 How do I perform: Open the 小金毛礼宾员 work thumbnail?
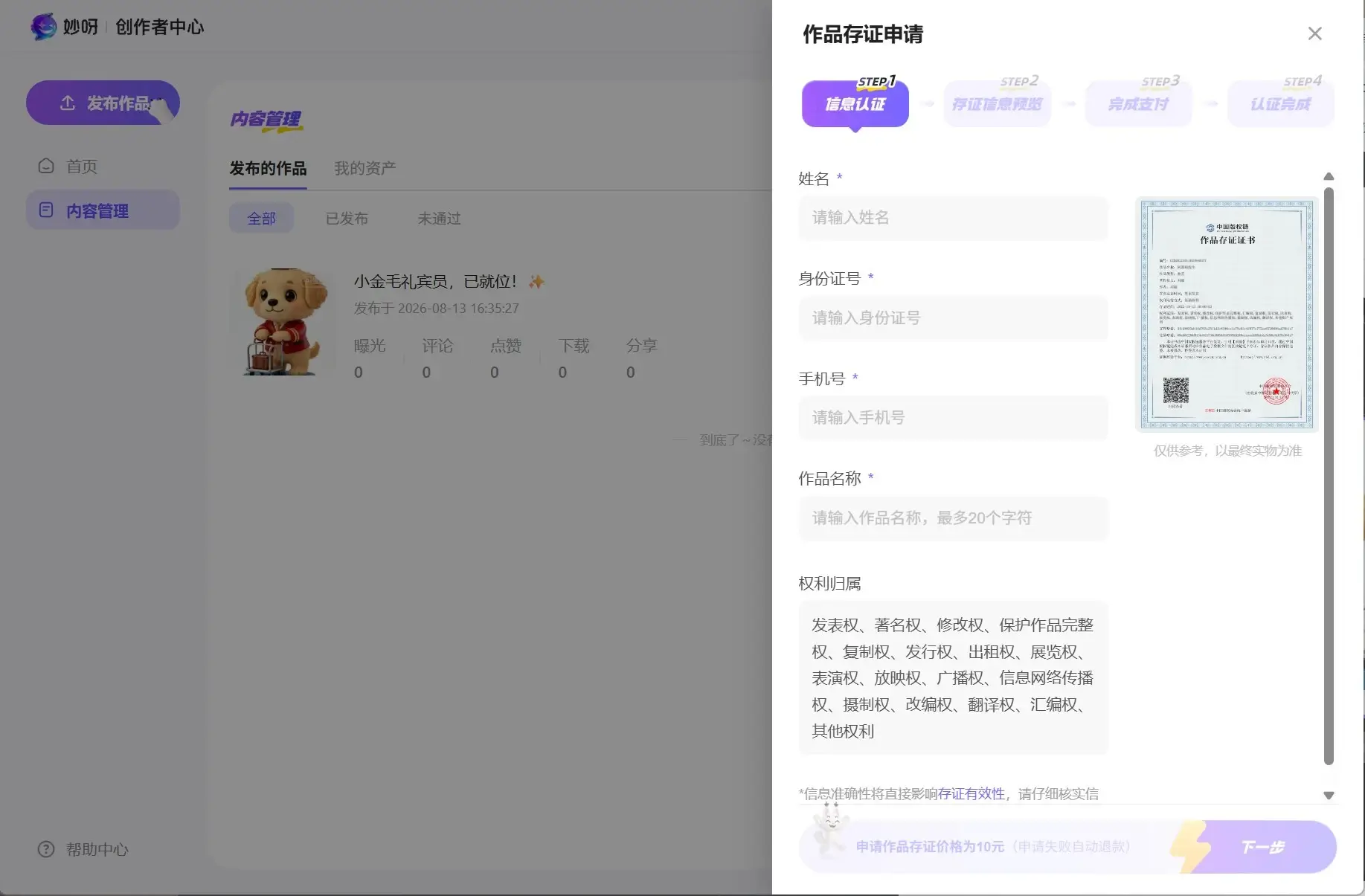tap(284, 322)
